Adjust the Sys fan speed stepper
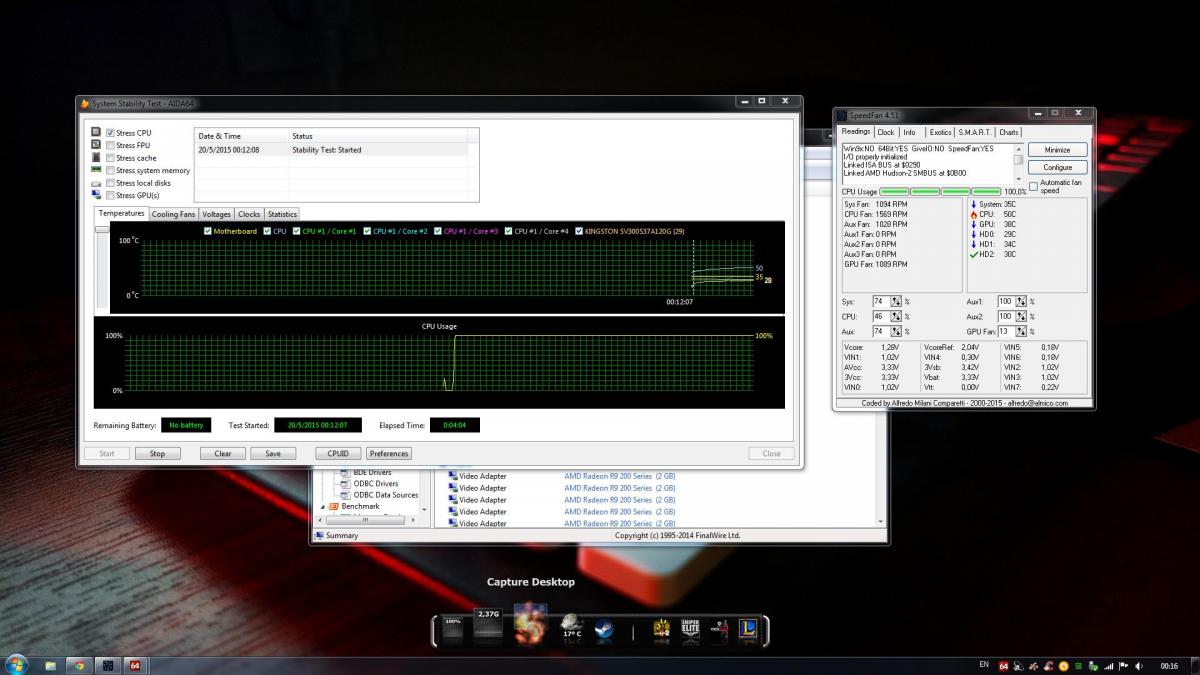This screenshot has height=675, width=1200. tap(896, 301)
